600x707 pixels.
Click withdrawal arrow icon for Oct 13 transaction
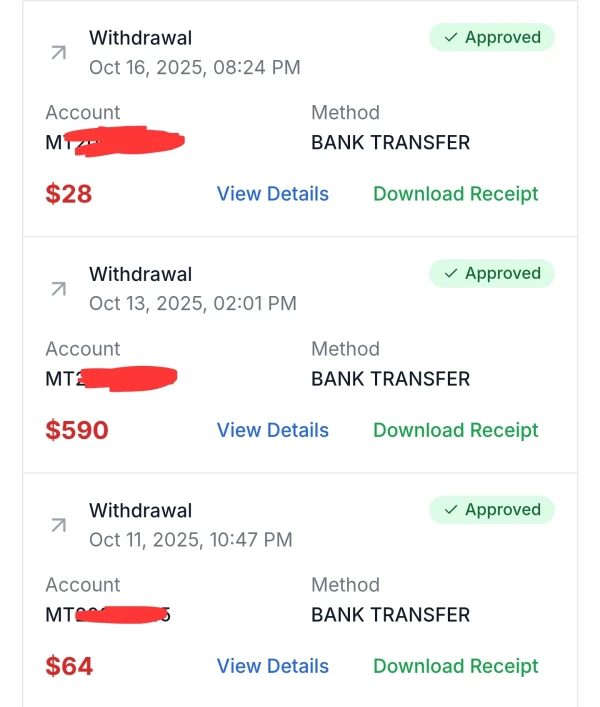59,289
